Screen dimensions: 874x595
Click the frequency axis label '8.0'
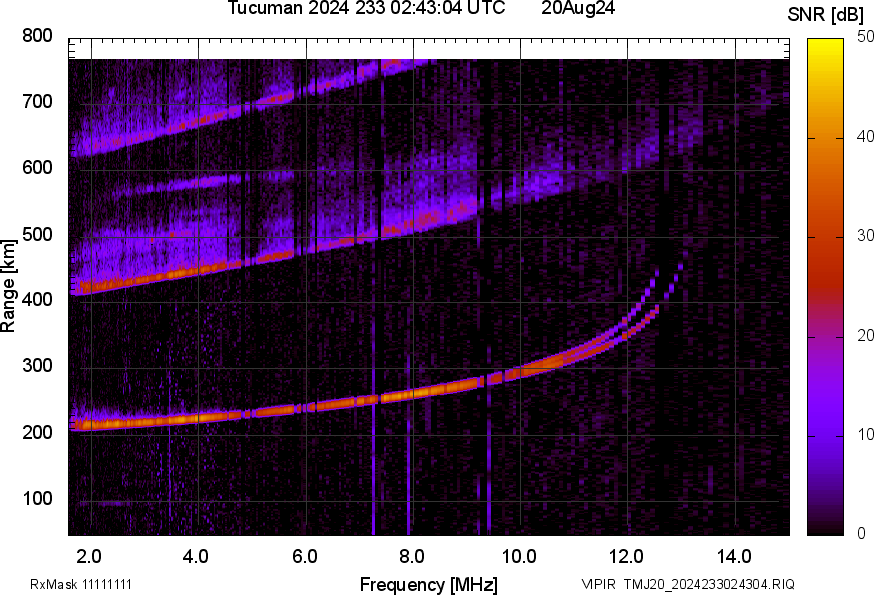tap(411, 557)
